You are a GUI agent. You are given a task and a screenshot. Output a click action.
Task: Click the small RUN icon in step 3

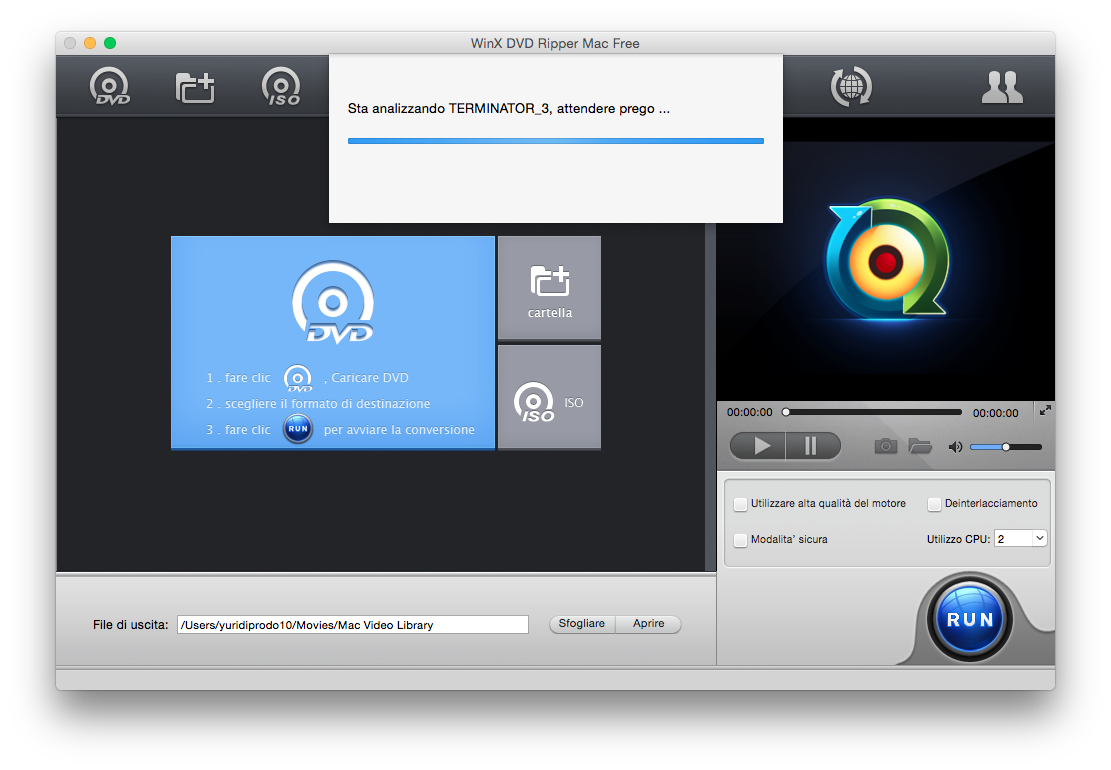pyautogui.click(x=298, y=429)
